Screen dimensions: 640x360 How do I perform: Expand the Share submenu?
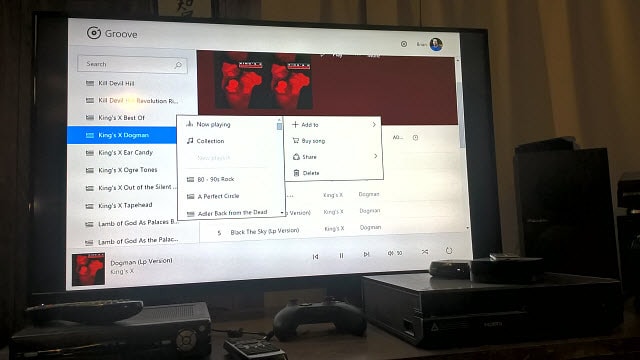click(335, 156)
